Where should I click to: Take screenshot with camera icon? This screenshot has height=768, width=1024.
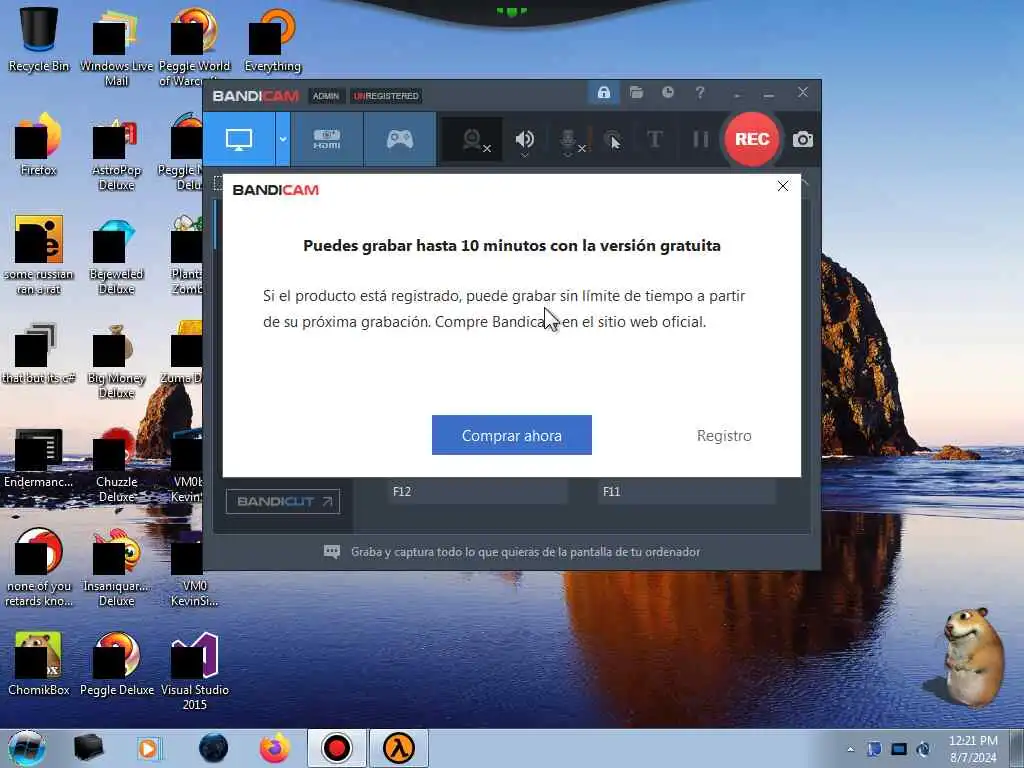(803, 139)
